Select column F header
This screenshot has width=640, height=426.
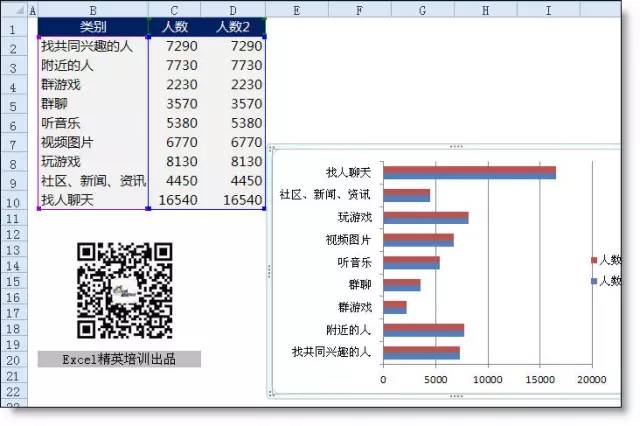point(360,10)
